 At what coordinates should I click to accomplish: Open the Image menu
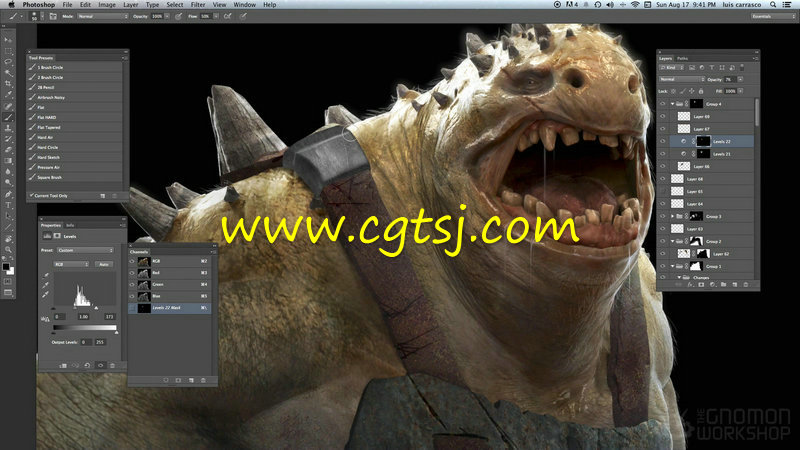click(x=107, y=5)
